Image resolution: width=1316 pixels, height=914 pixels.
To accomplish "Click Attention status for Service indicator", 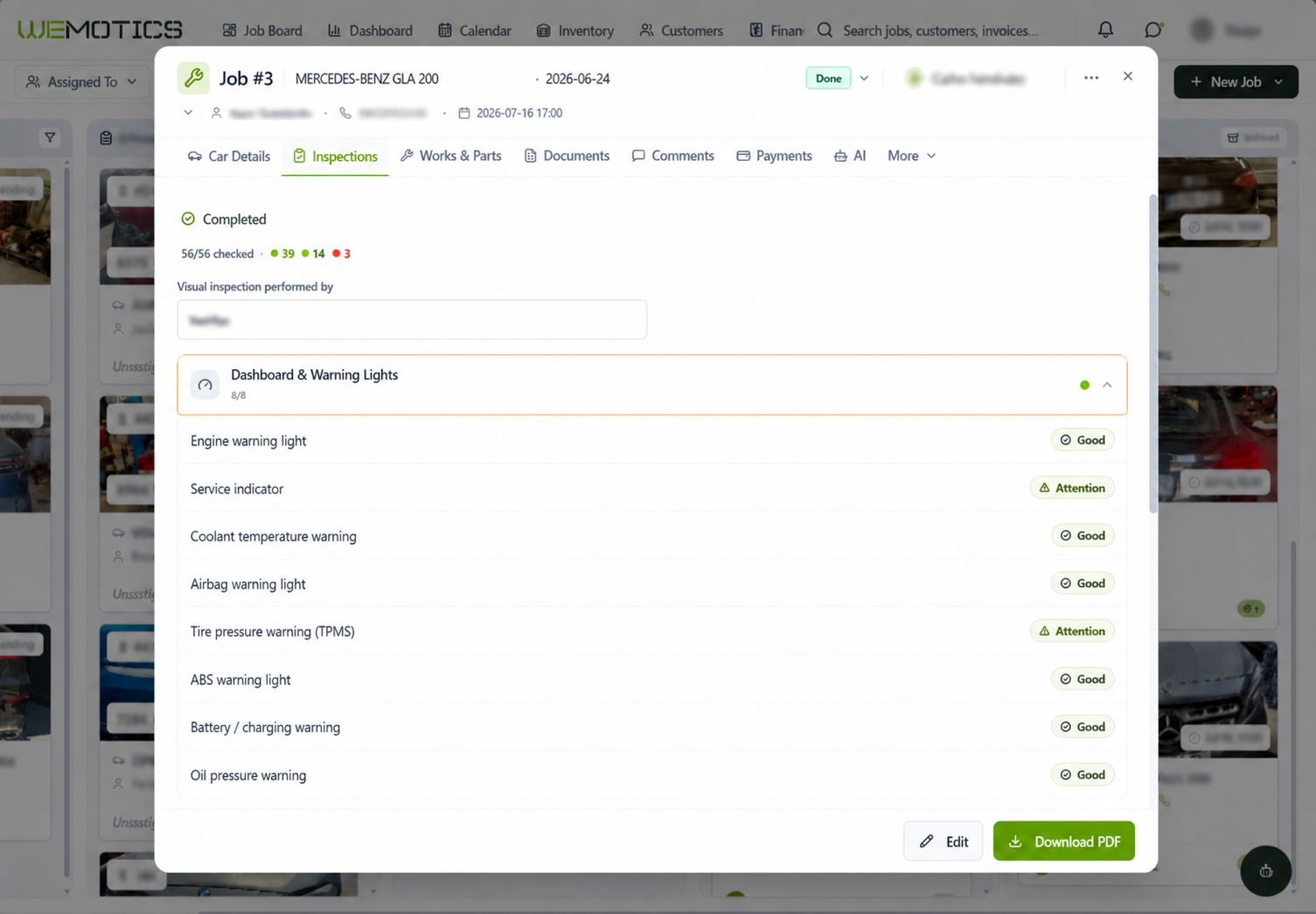I will coord(1072,488).
